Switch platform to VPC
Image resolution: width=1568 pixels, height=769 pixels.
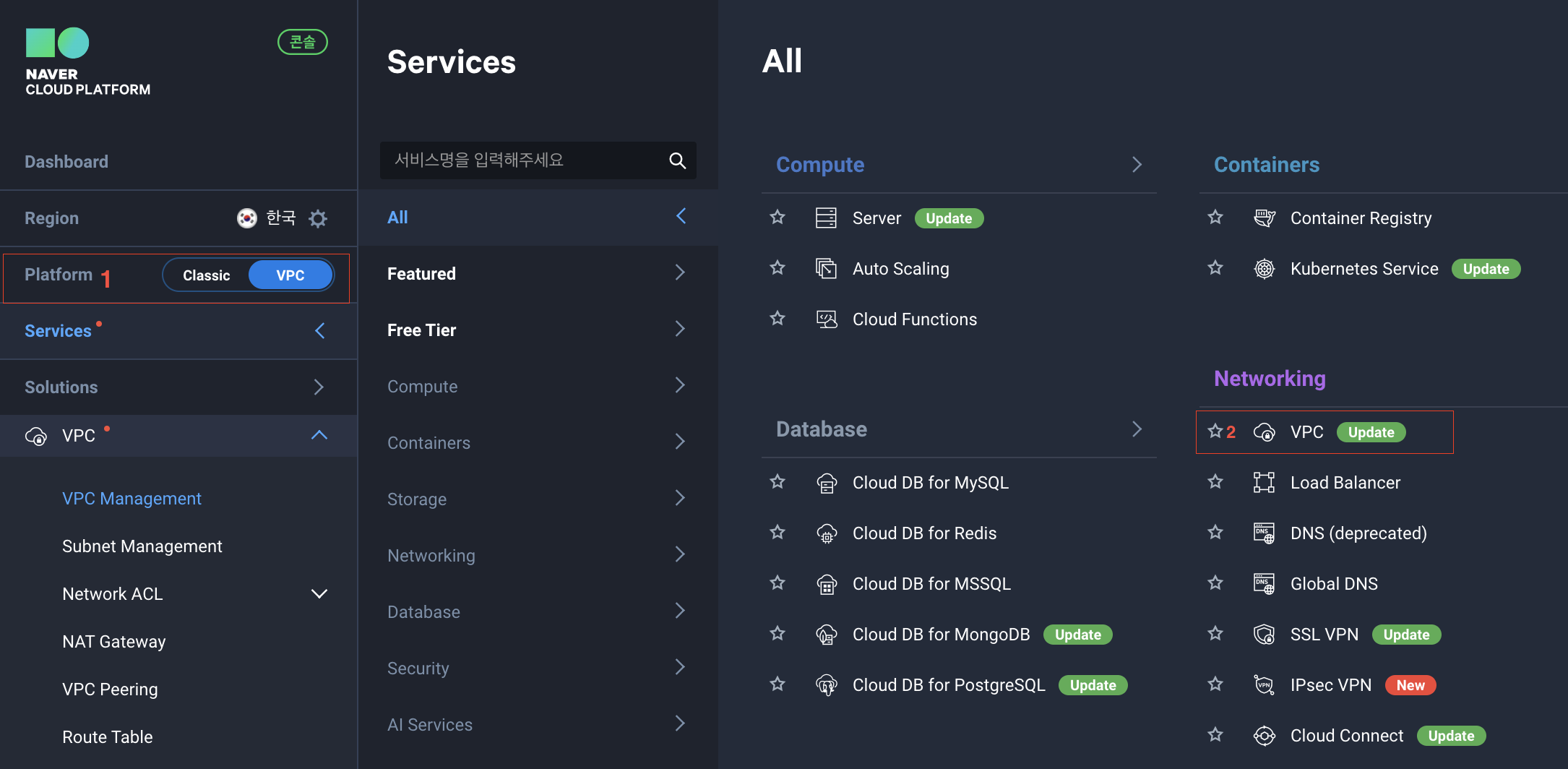pos(290,275)
